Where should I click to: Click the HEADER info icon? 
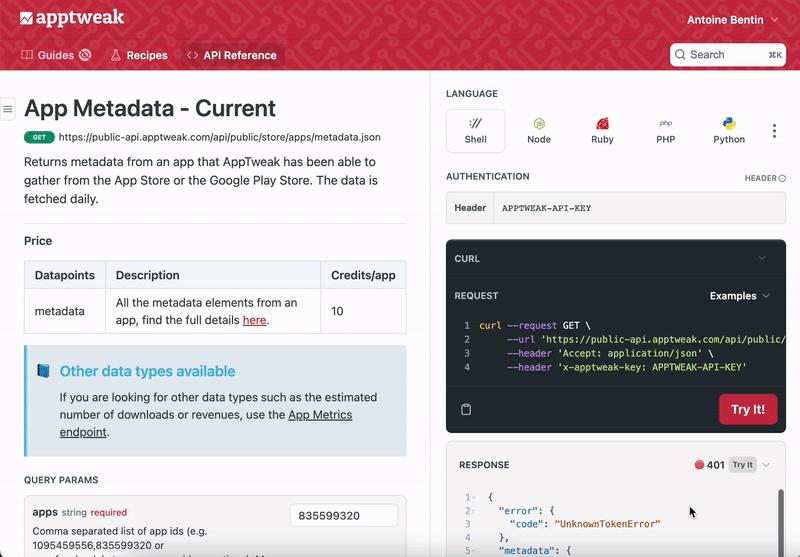pos(782,178)
